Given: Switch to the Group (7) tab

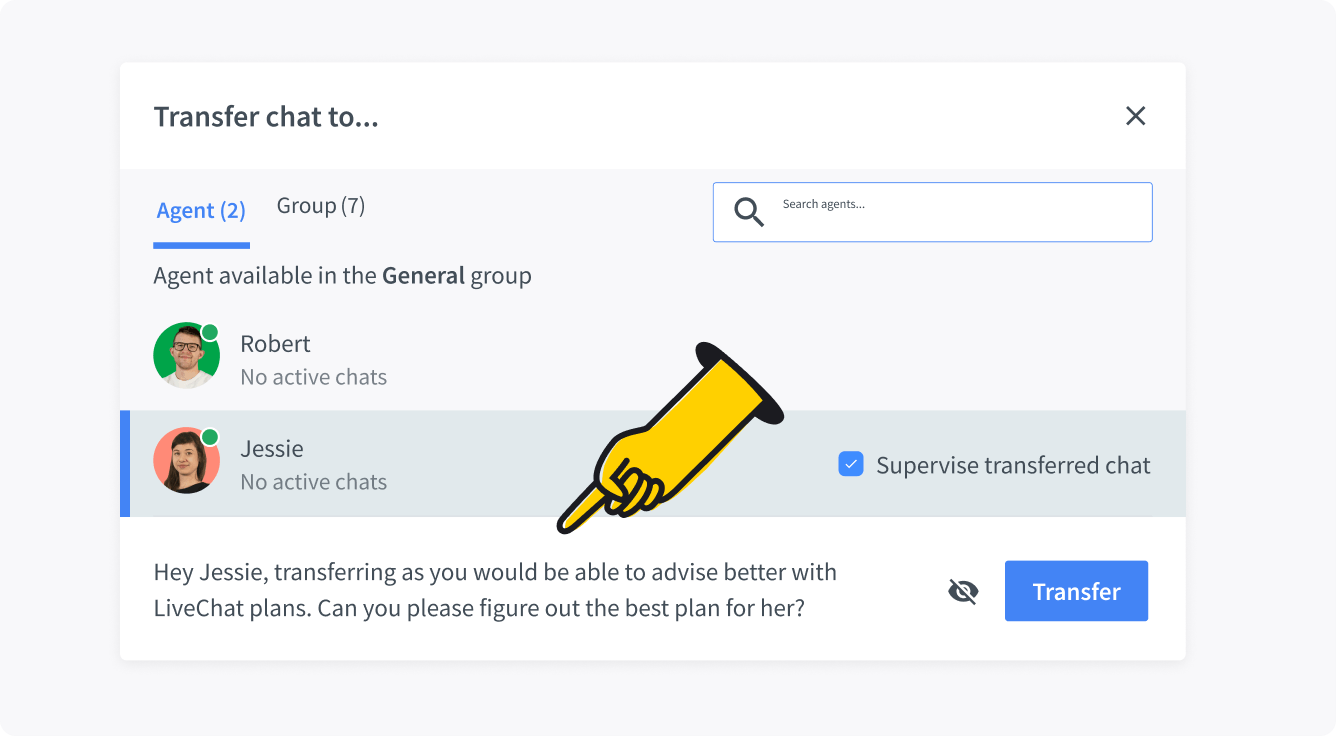Looking at the screenshot, I should click(320, 205).
